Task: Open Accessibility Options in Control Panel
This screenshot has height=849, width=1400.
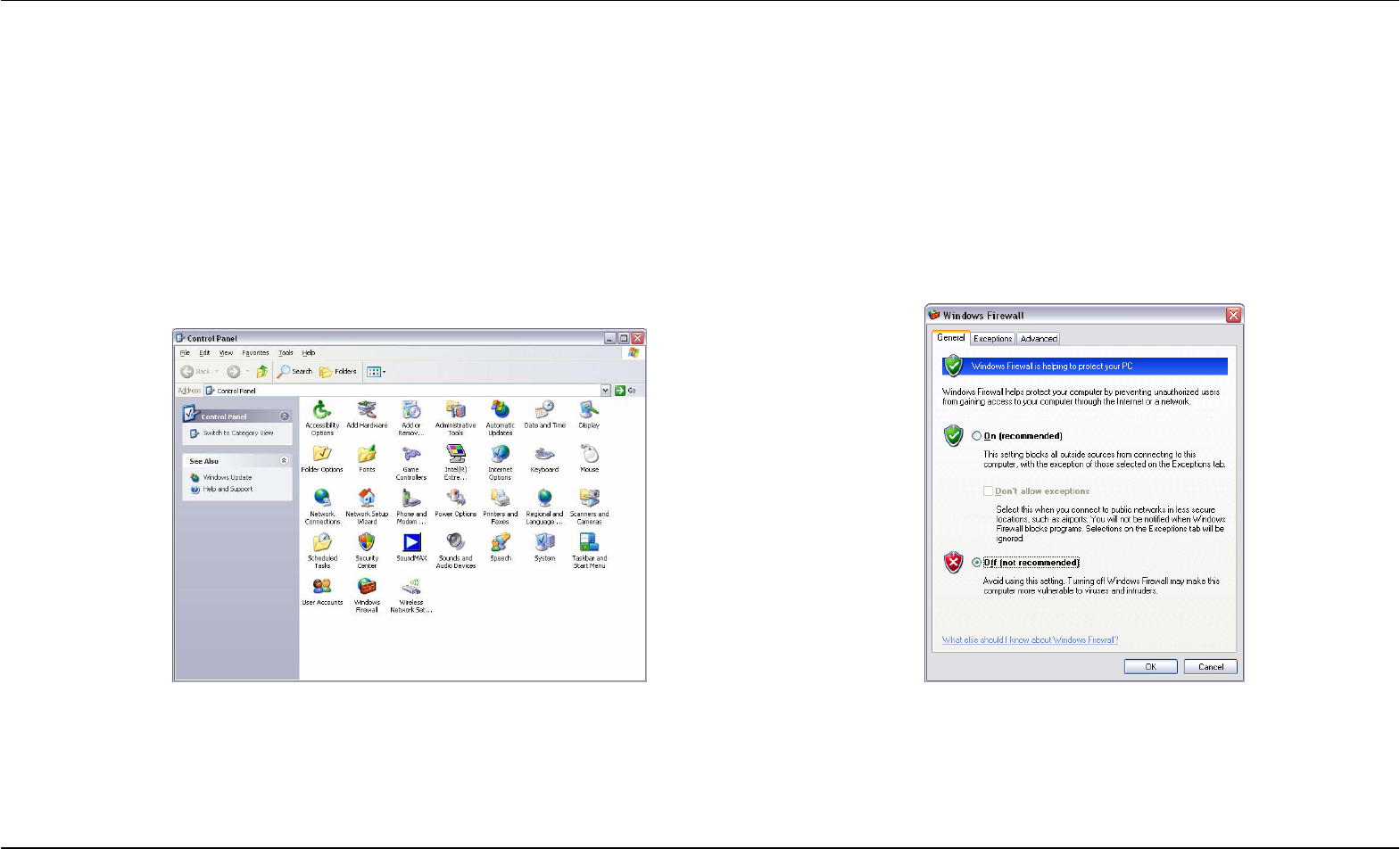Action: coord(322,409)
